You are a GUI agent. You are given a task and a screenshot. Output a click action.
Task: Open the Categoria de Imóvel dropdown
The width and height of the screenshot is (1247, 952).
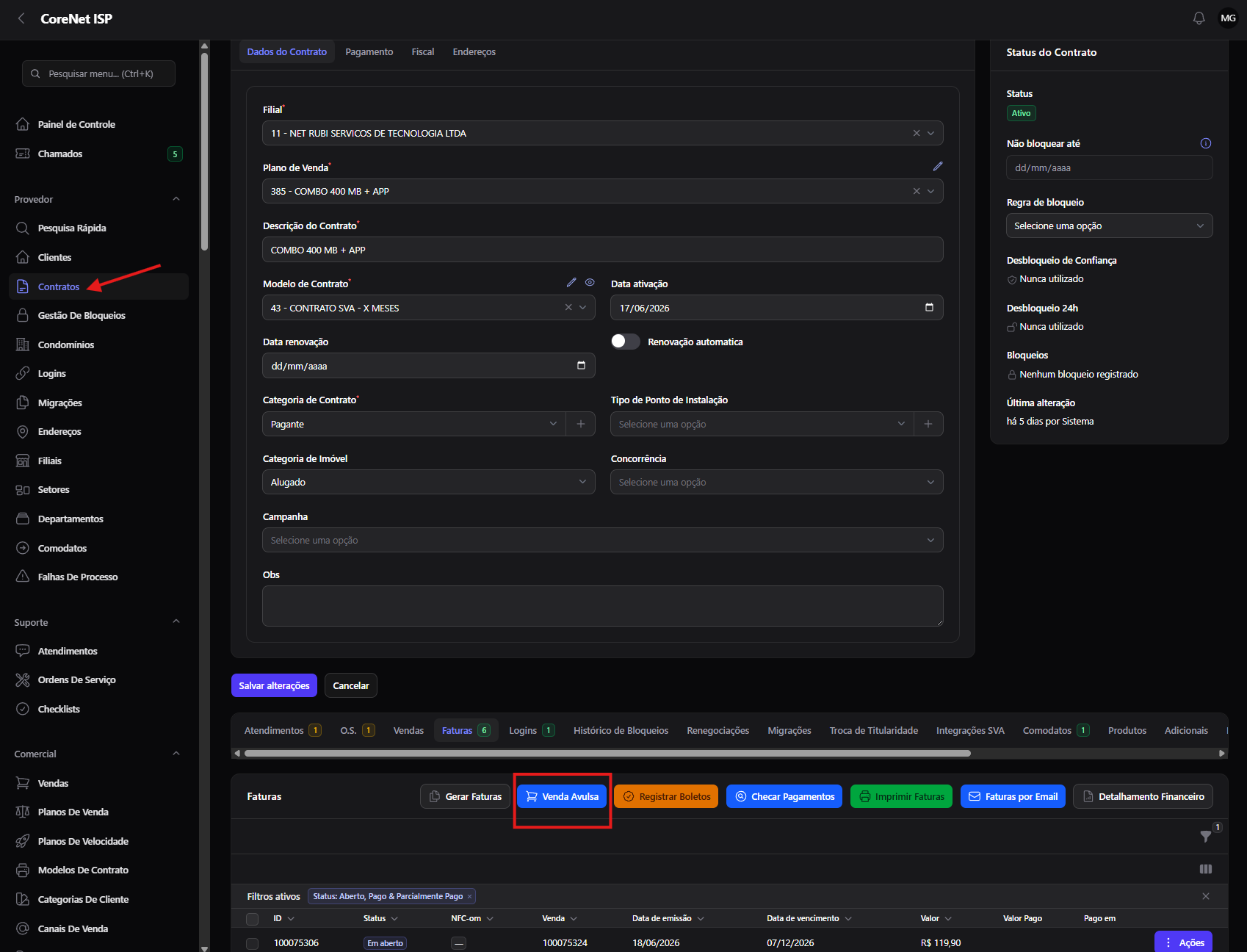click(x=428, y=482)
